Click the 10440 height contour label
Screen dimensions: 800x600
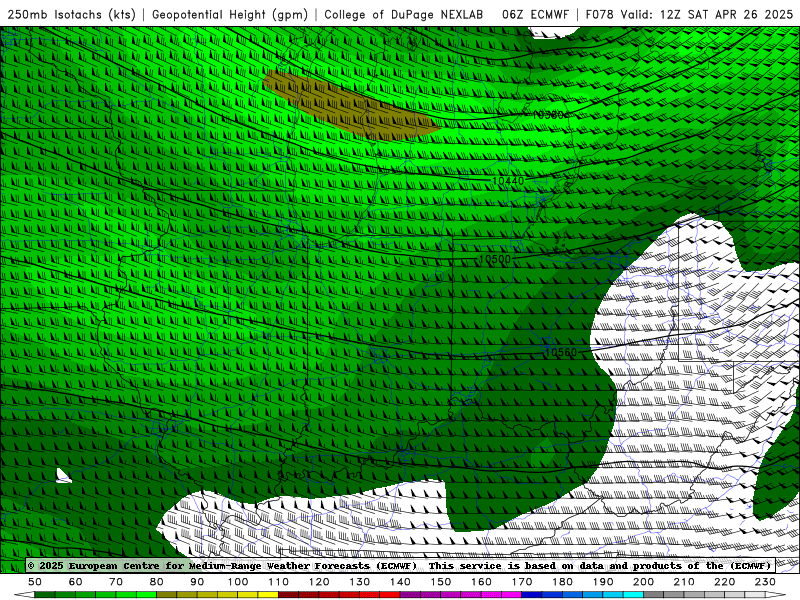tap(508, 181)
